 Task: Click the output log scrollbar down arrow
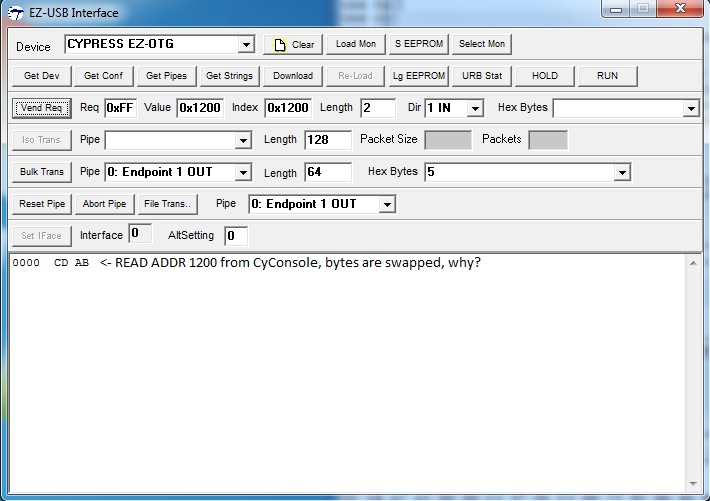[693, 484]
